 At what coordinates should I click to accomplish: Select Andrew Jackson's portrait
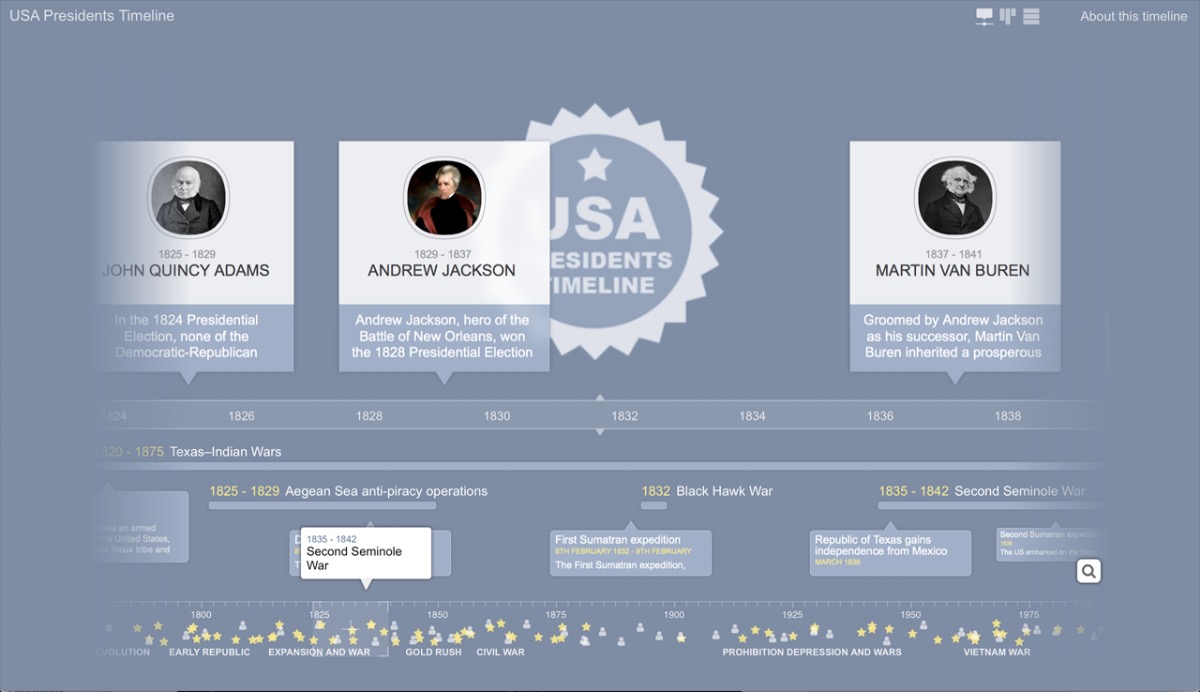[x=445, y=198]
